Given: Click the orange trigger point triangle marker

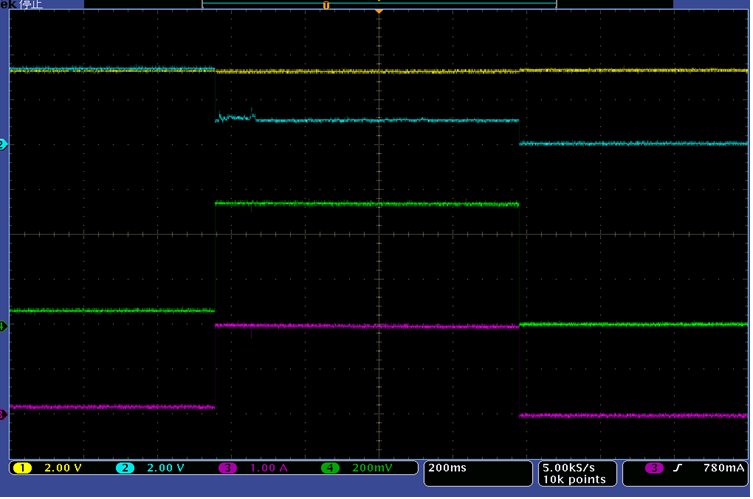Looking at the screenshot, I should 379,11.
